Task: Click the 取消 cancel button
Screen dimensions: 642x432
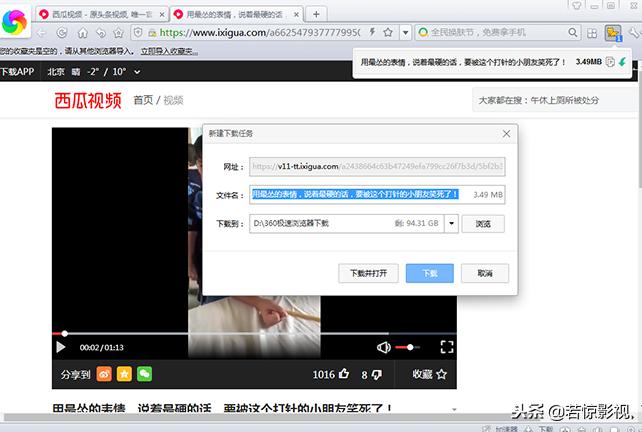Action: pos(485,273)
